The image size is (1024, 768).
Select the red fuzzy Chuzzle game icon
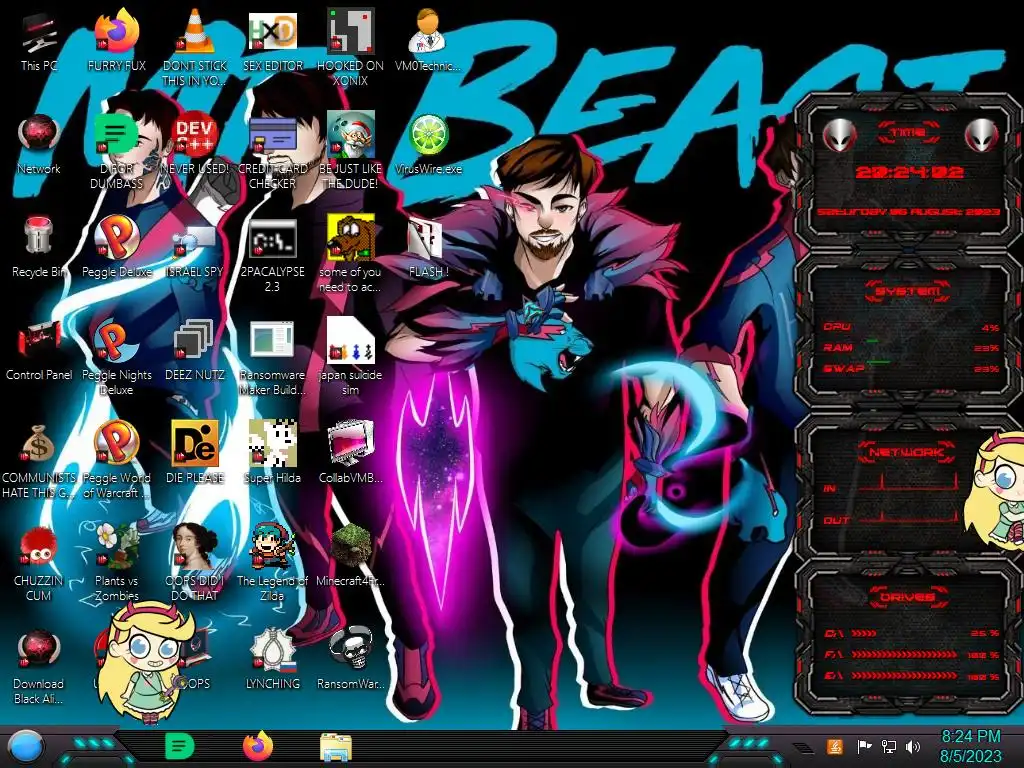(x=39, y=563)
